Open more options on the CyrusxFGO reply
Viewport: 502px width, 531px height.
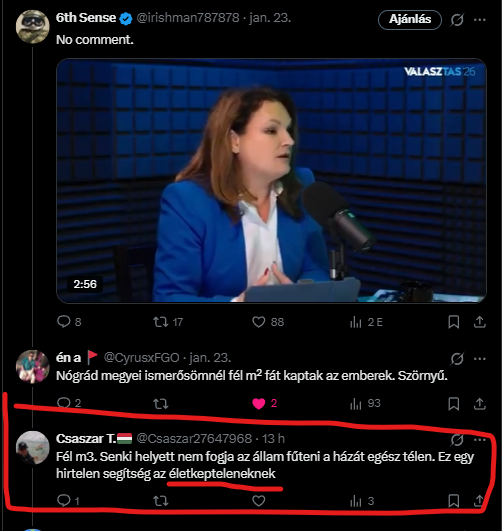480,359
